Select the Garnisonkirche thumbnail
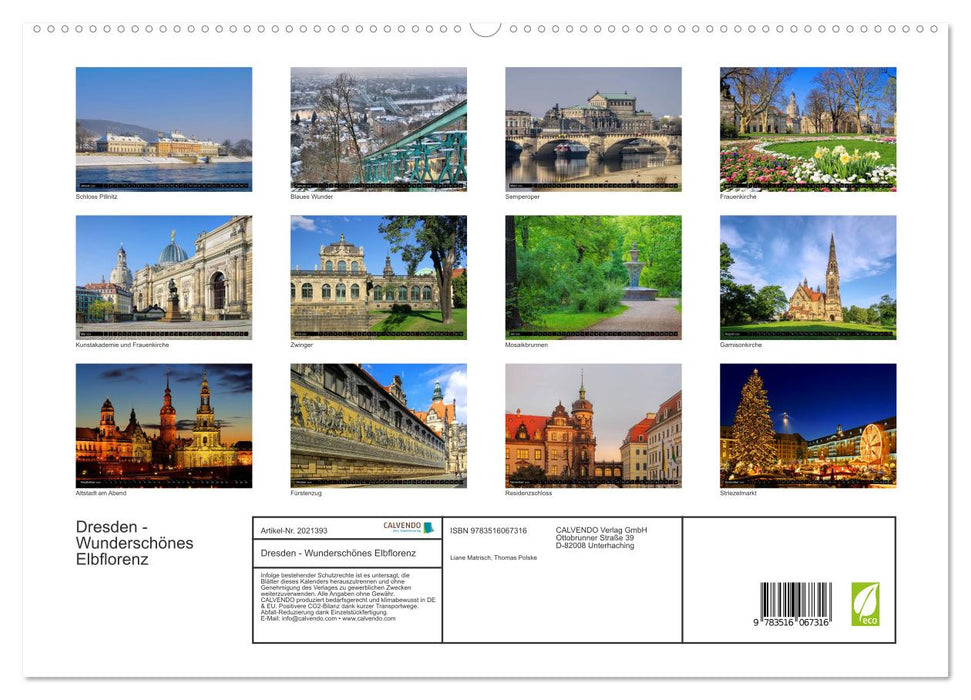This screenshot has height=700, width=971. coord(807,277)
